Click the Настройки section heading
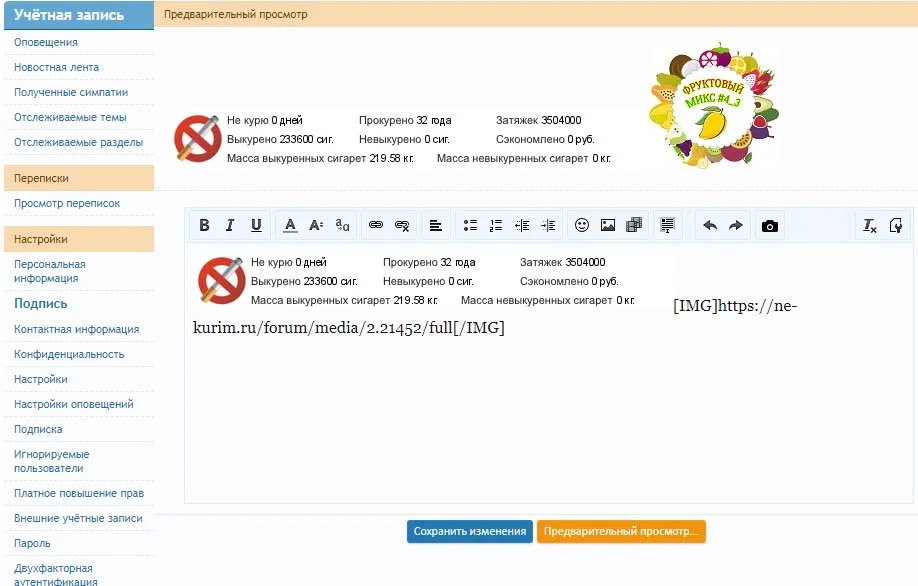This screenshot has height=586, width=918. [x=79, y=239]
